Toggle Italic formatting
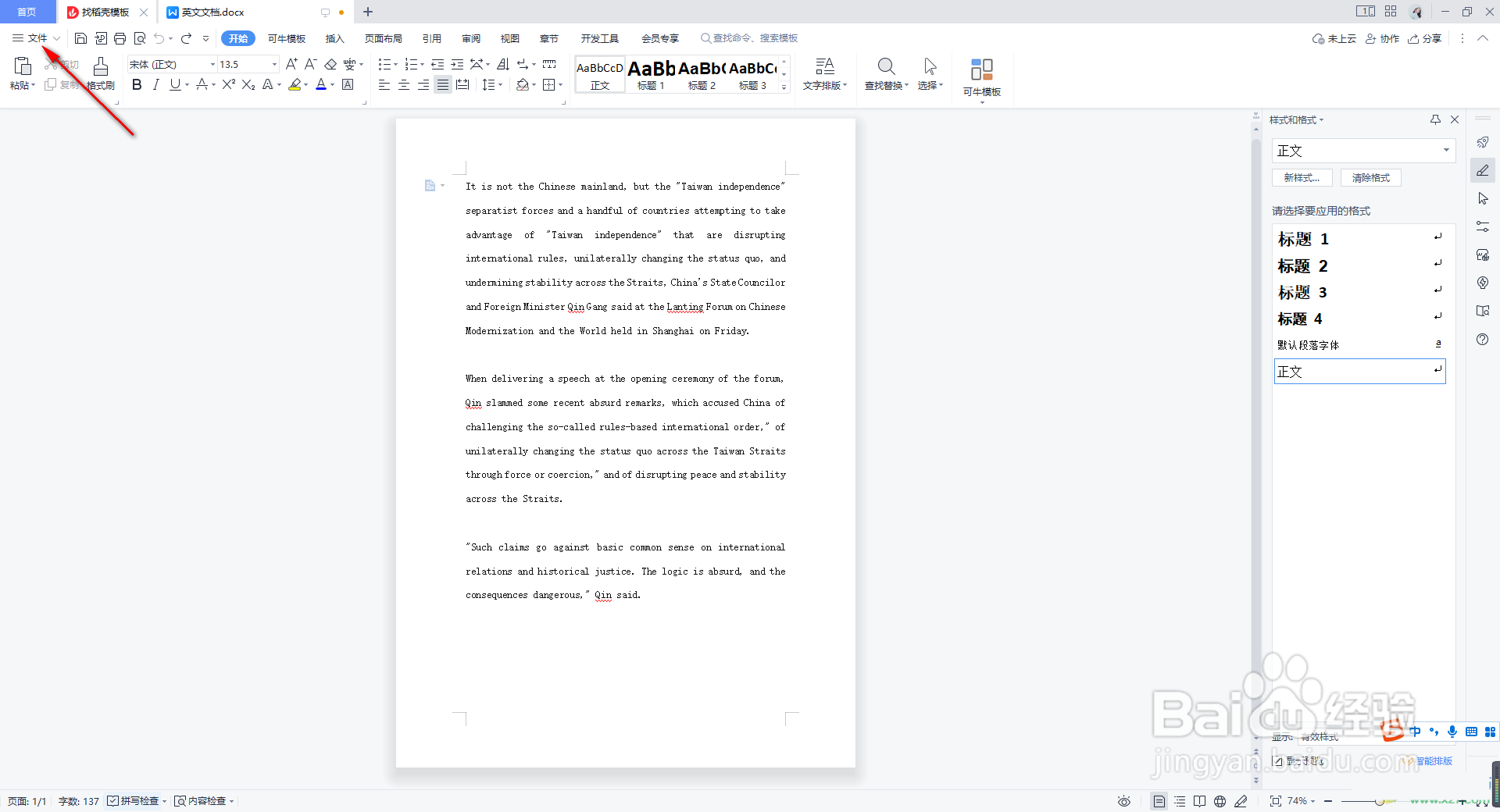The width and height of the screenshot is (1500, 812). point(155,84)
